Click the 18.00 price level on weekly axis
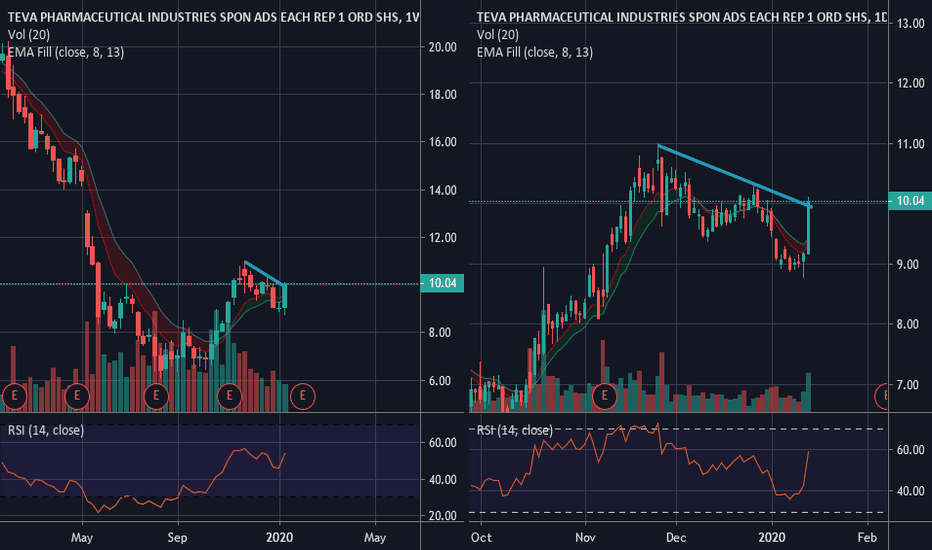 coord(442,95)
